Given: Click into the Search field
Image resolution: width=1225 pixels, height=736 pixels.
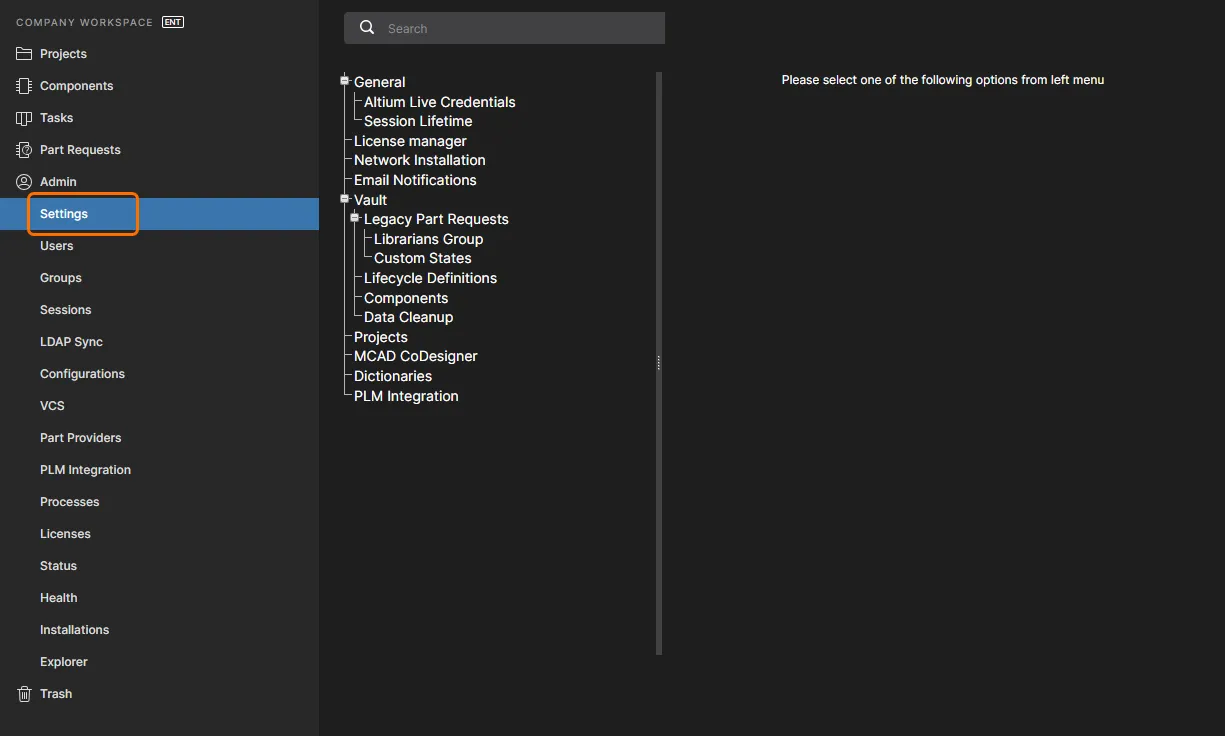Looking at the screenshot, I should coord(505,28).
